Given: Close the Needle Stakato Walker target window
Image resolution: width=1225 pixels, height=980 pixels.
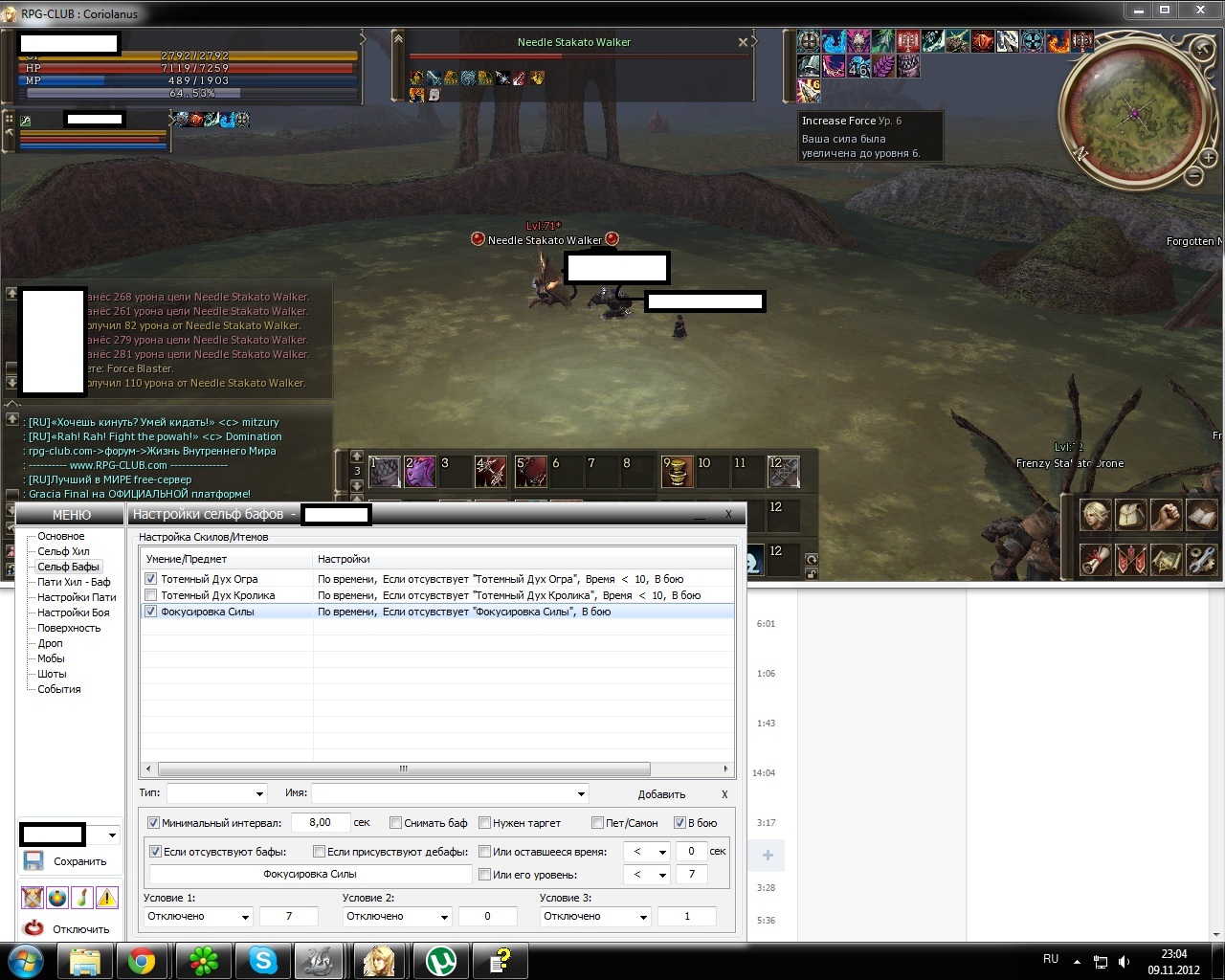Looking at the screenshot, I should coord(743,42).
